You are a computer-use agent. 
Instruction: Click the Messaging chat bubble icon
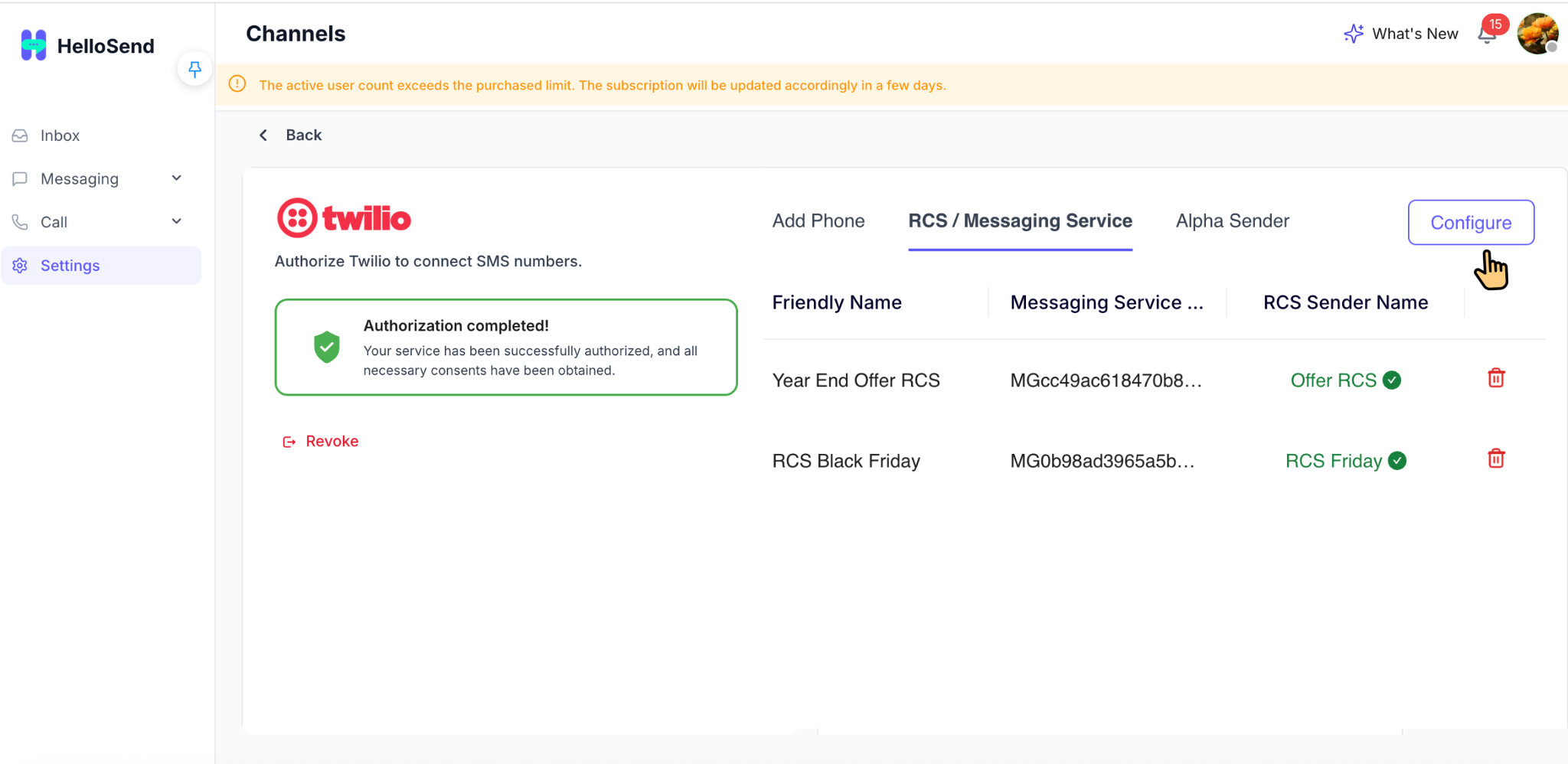[20, 178]
